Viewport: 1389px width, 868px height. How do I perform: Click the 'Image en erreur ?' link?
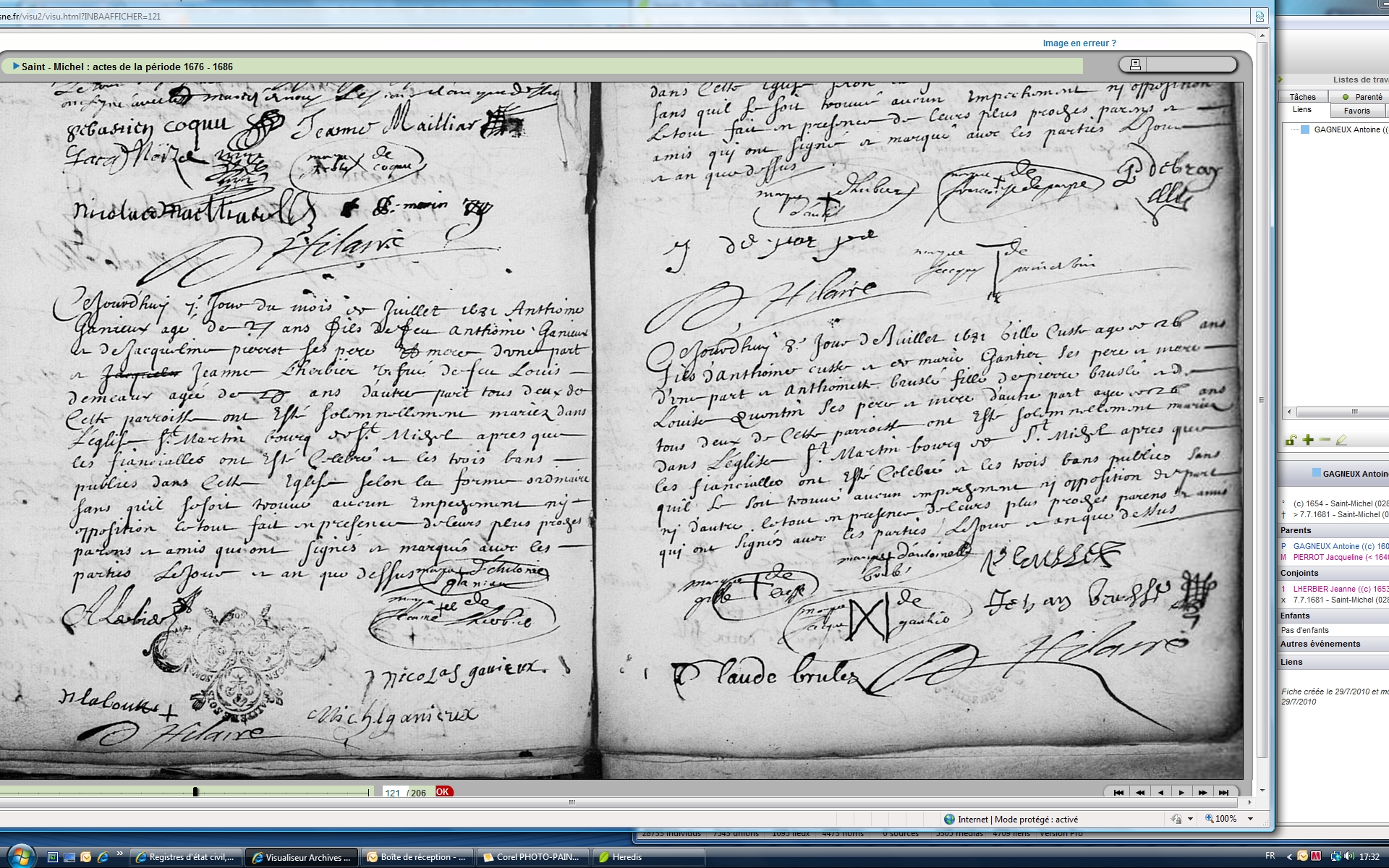(1079, 43)
